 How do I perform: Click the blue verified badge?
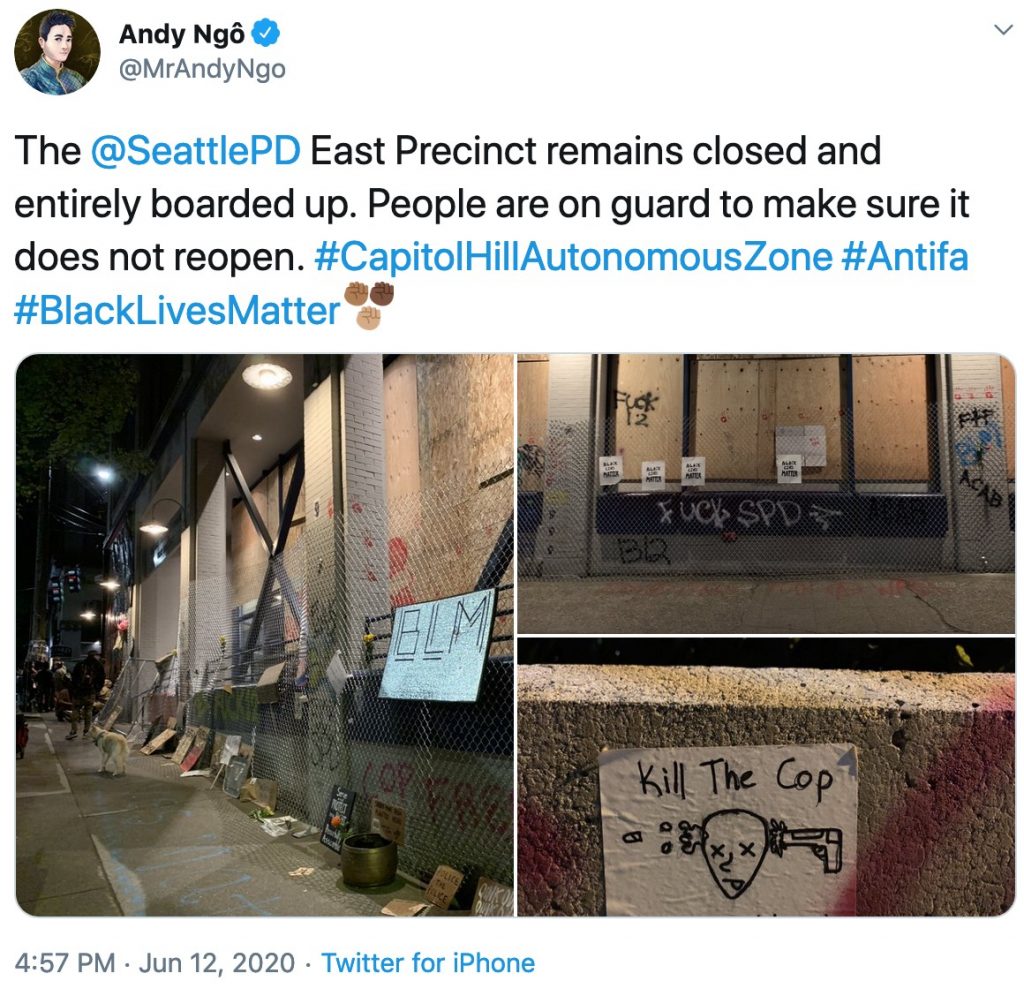[x=266, y=33]
